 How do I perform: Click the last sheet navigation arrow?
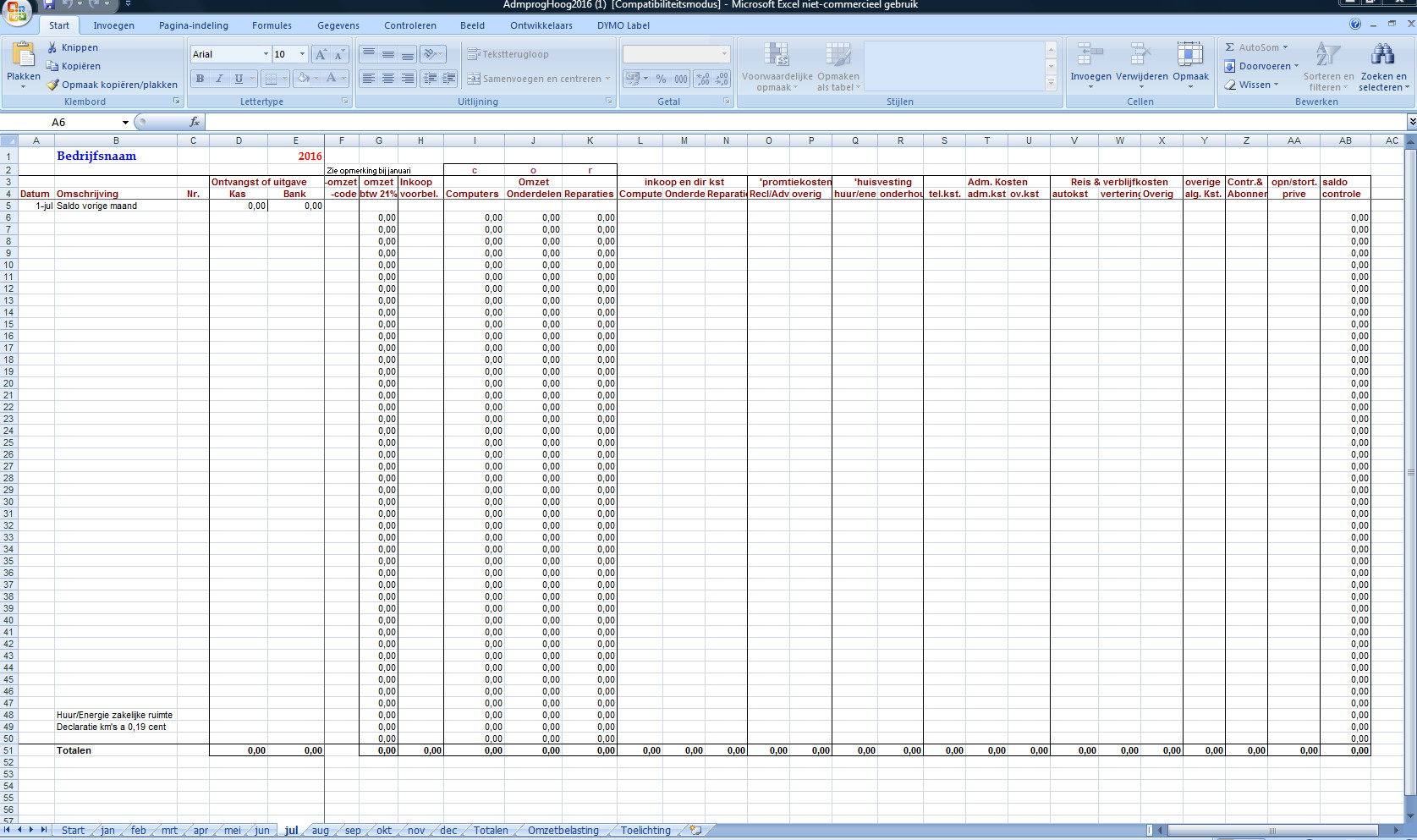(43, 830)
